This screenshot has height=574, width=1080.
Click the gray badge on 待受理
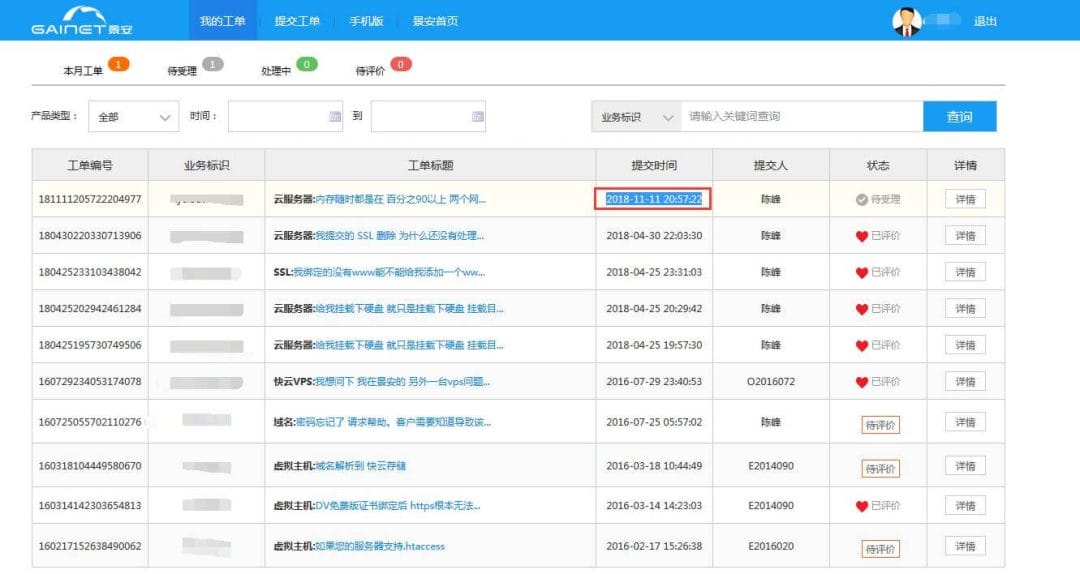click(x=212, y=65)
